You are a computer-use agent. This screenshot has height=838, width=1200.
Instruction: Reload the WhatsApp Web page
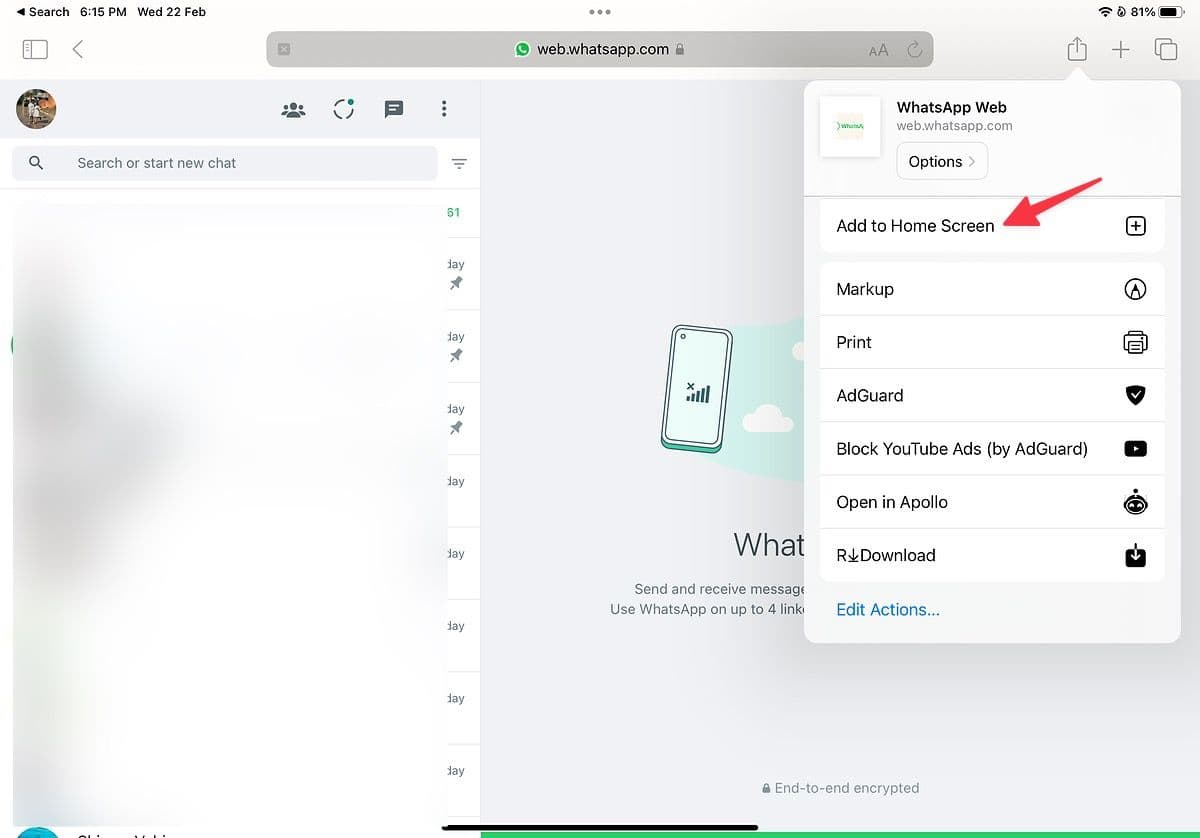tap(914, 48)
